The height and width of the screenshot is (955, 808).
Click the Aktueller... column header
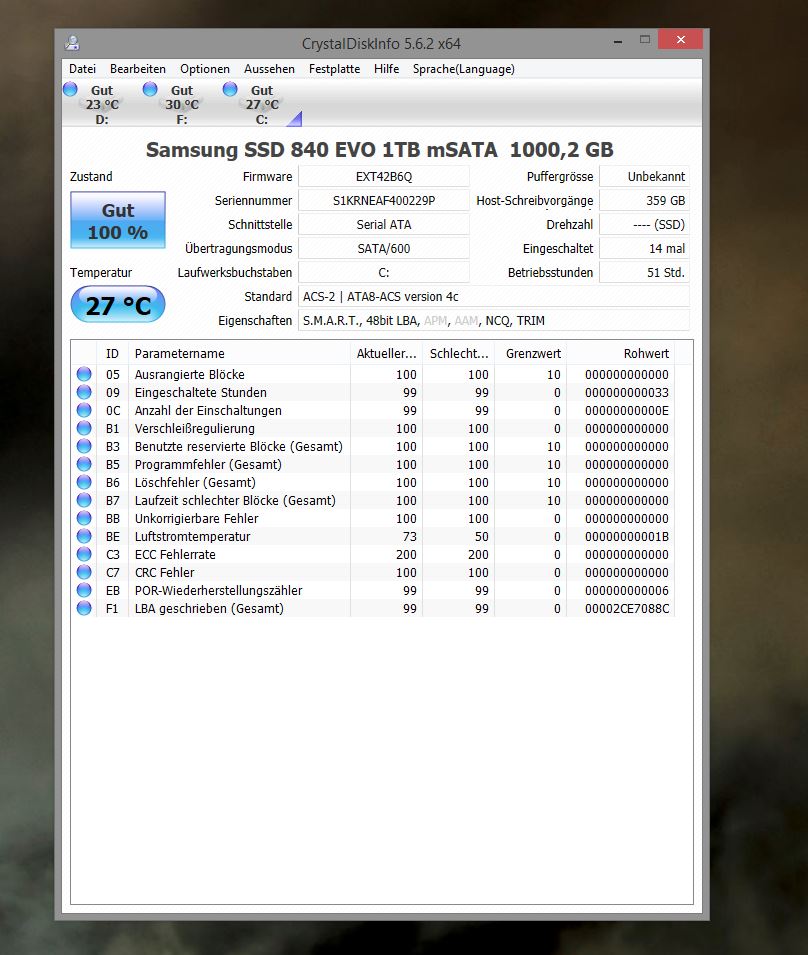[x=387, y=353]
